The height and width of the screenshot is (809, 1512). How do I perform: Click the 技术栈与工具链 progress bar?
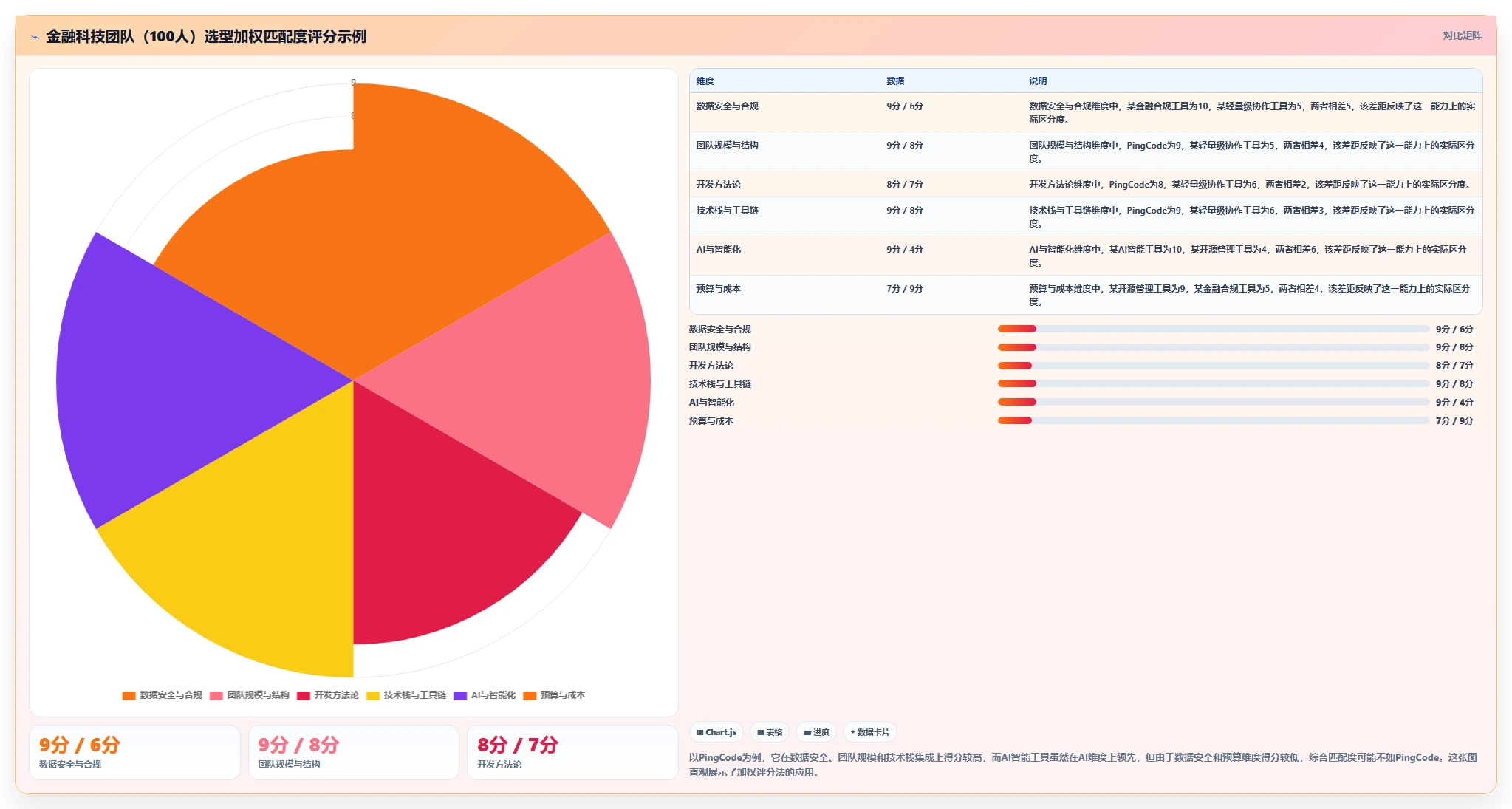(x=1214, y=383)
